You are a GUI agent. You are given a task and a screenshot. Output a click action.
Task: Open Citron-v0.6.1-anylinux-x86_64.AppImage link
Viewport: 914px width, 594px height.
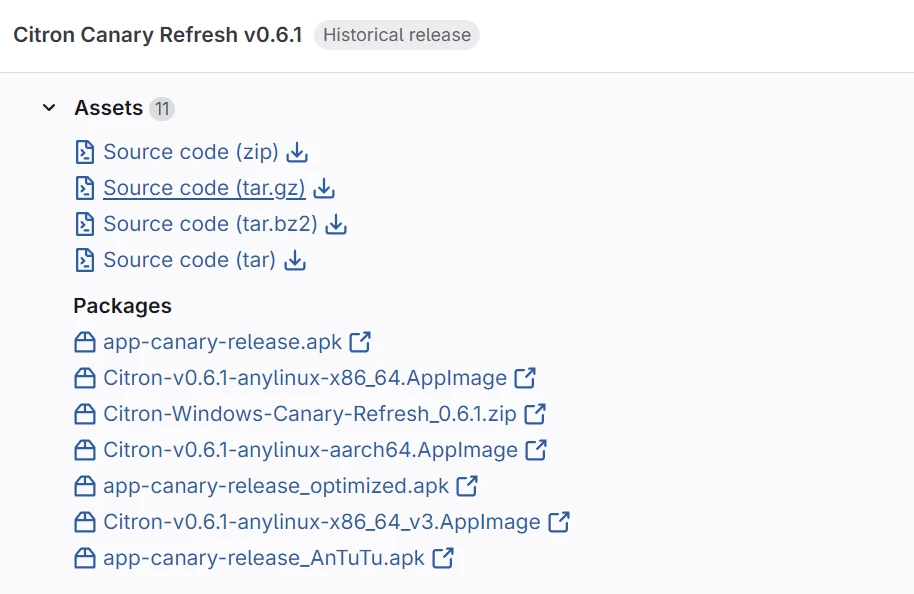[x=305, y=378]
